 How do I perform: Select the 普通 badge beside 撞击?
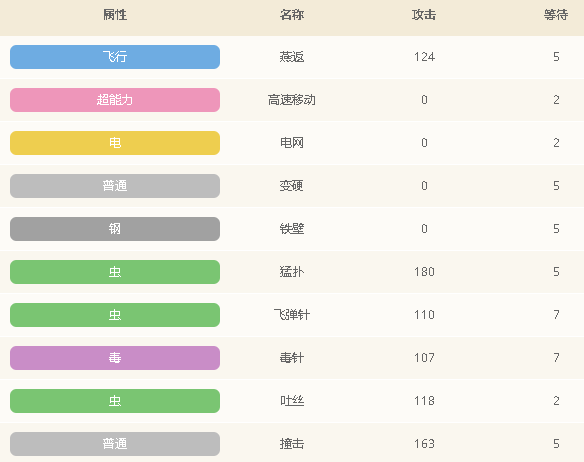pyautogui.click(x=115, y=444)
